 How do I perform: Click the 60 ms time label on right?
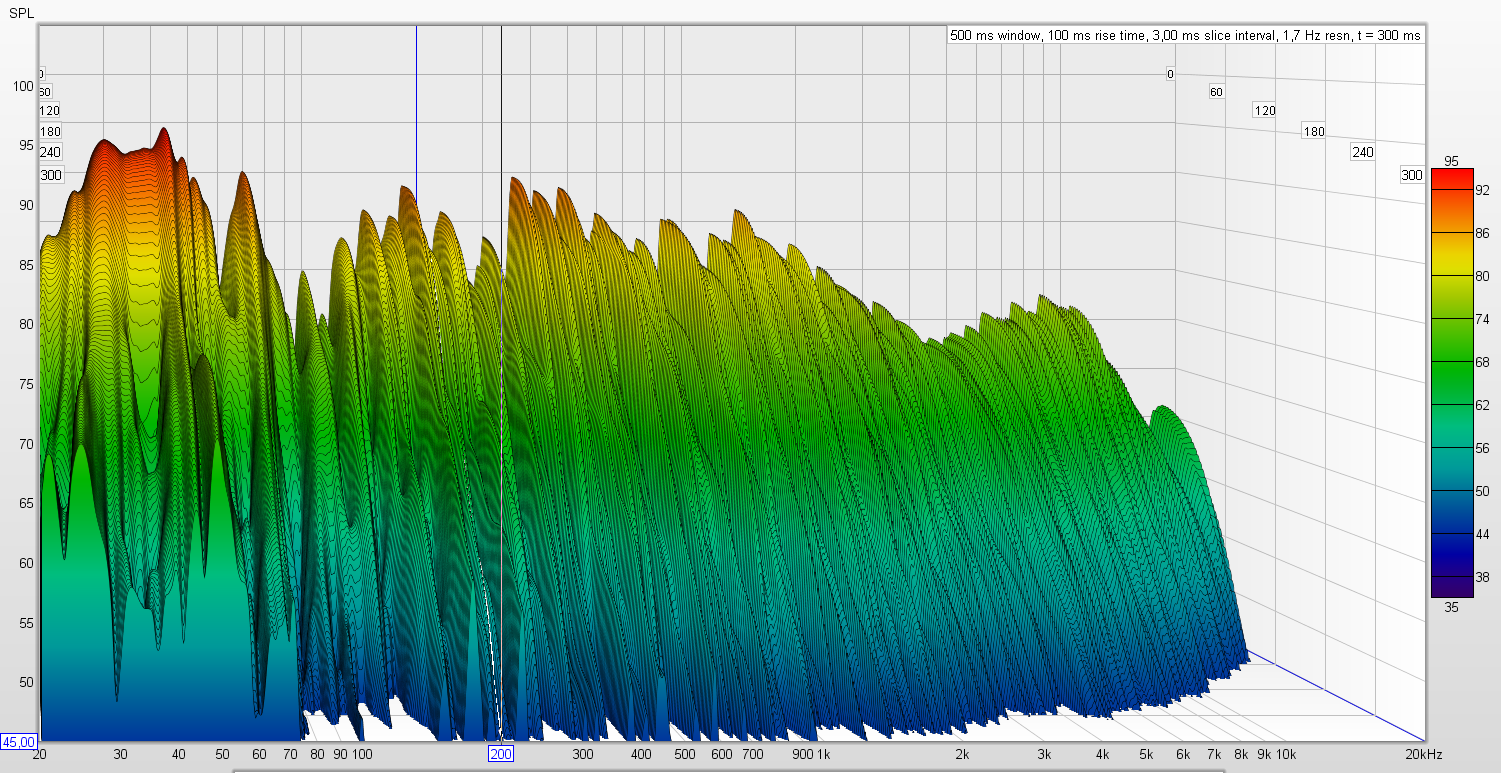coord(1216,92)
